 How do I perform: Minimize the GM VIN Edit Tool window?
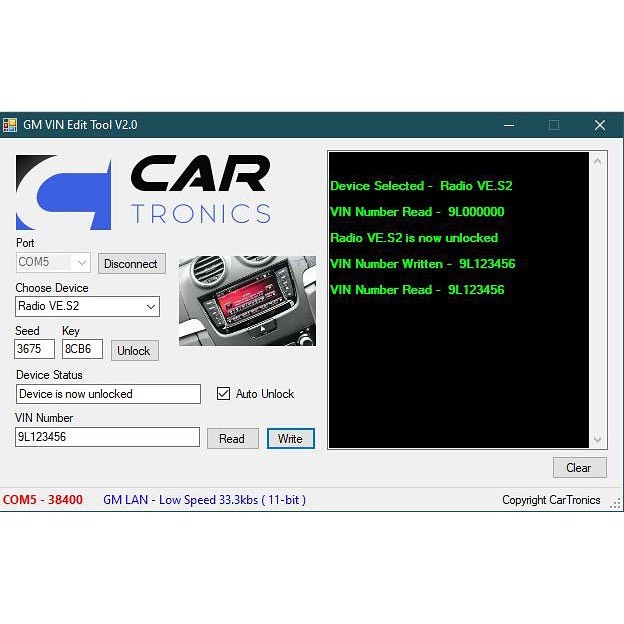tap(509, 125)
